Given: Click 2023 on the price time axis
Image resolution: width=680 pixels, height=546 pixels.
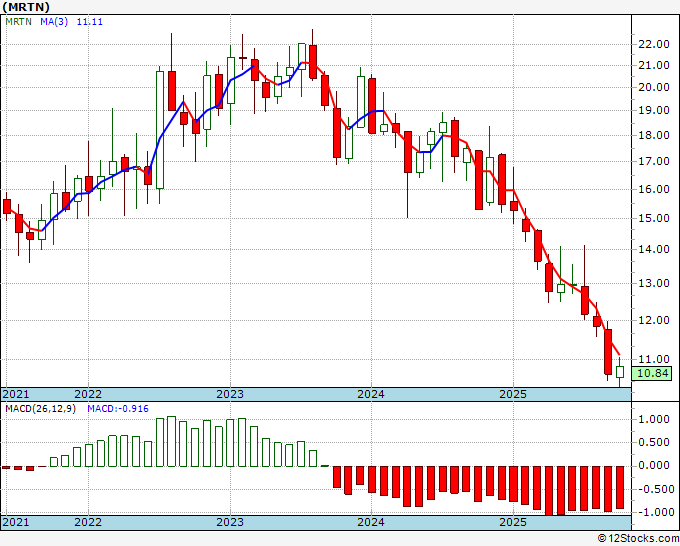Looking at the screenshot, I should (x=230, y=394).
